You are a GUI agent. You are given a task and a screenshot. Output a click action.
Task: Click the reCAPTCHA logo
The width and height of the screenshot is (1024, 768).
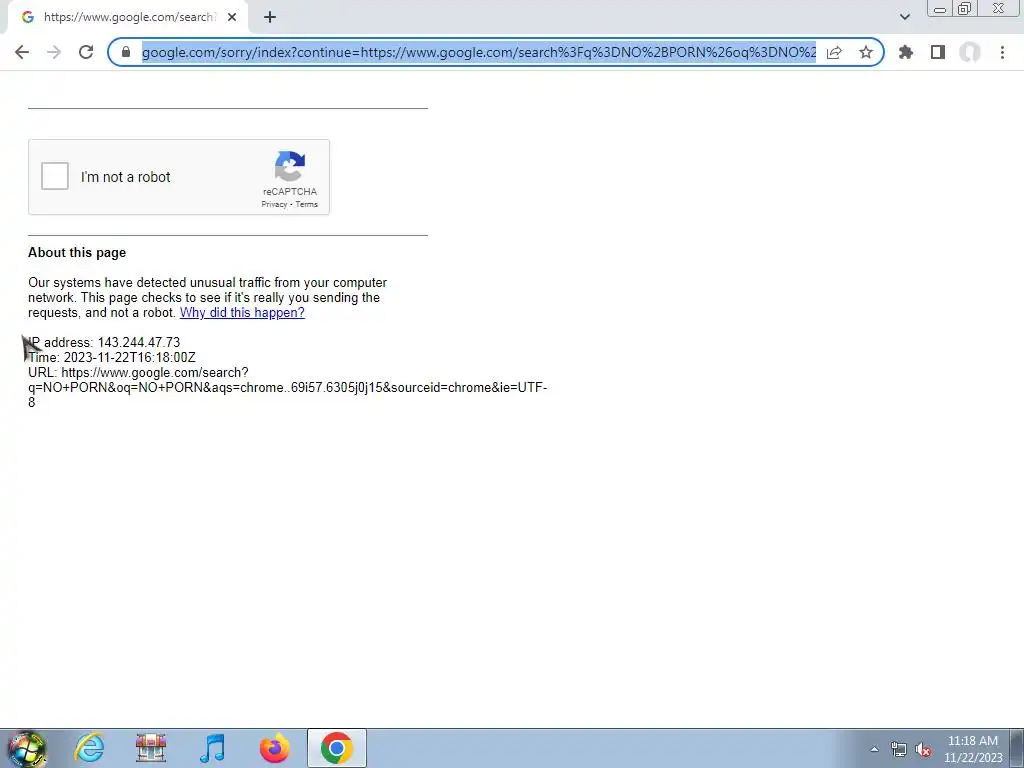pos(289,167)
